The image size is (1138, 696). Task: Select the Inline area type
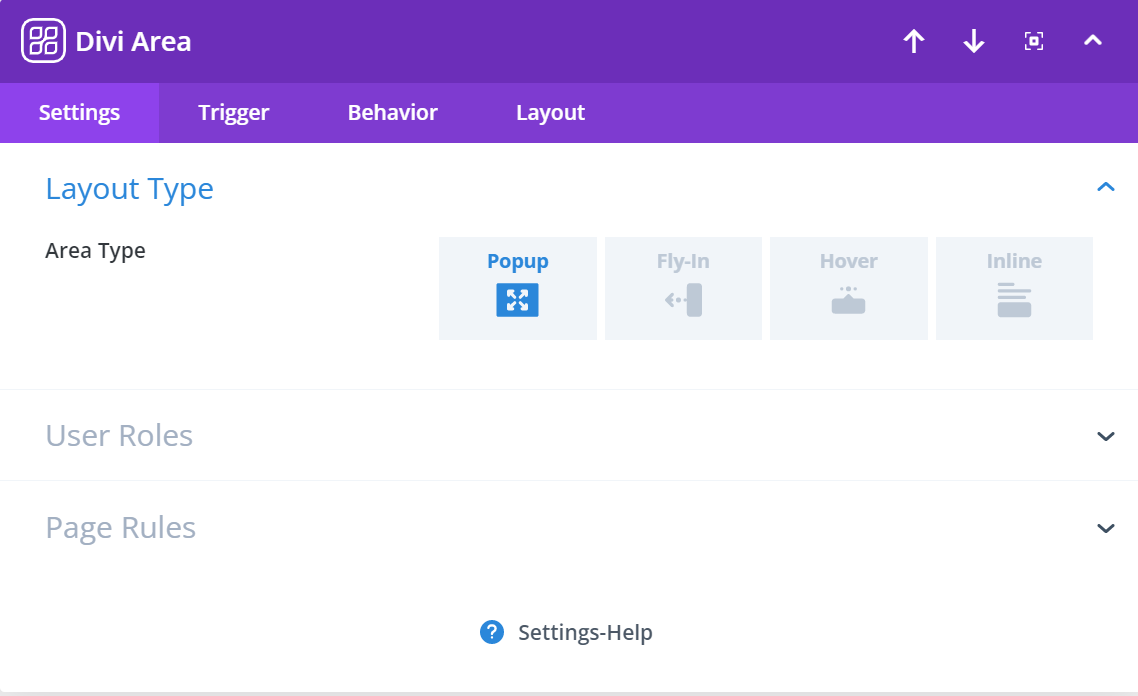click(x=1014, y=288)
